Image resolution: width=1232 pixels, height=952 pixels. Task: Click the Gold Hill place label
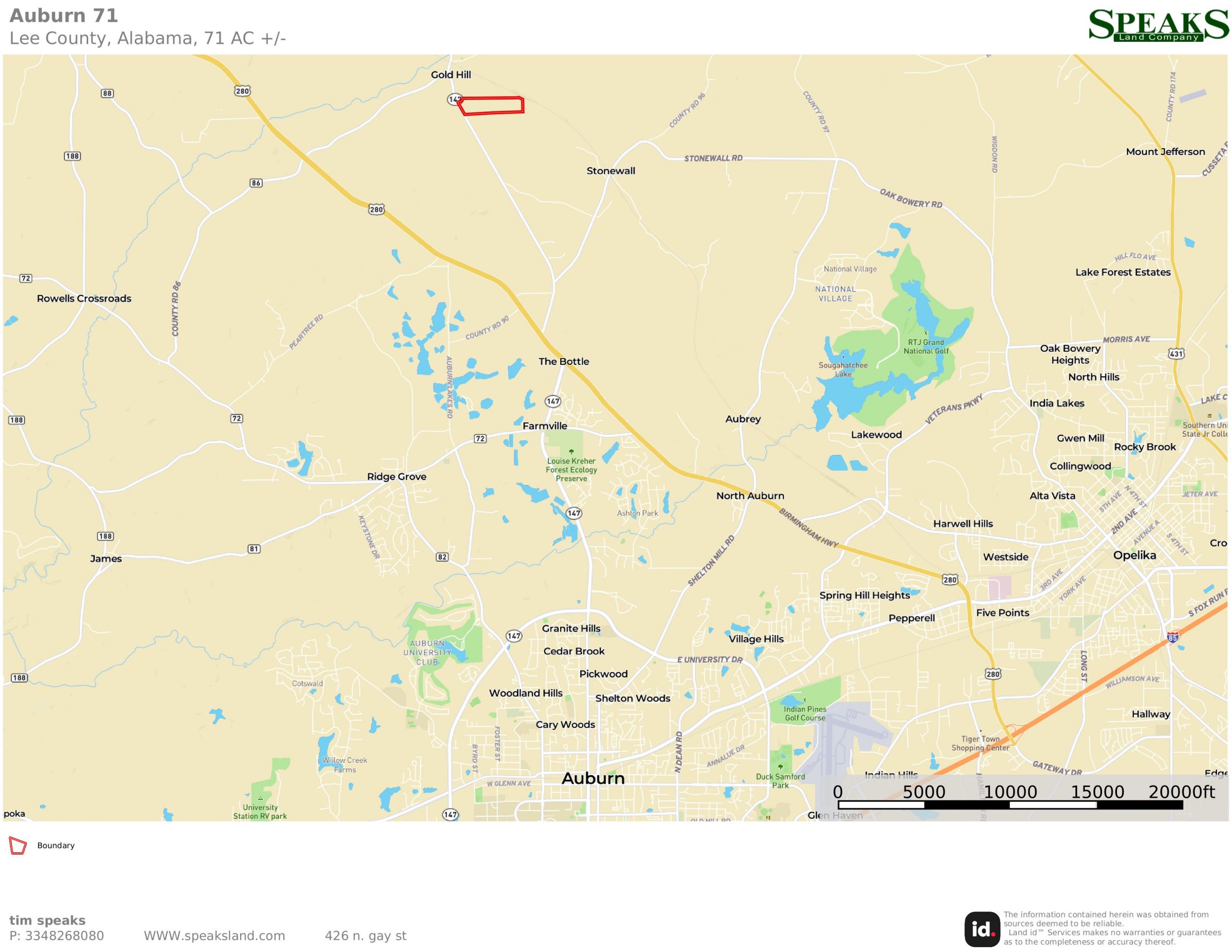click(x=451, y=75)
